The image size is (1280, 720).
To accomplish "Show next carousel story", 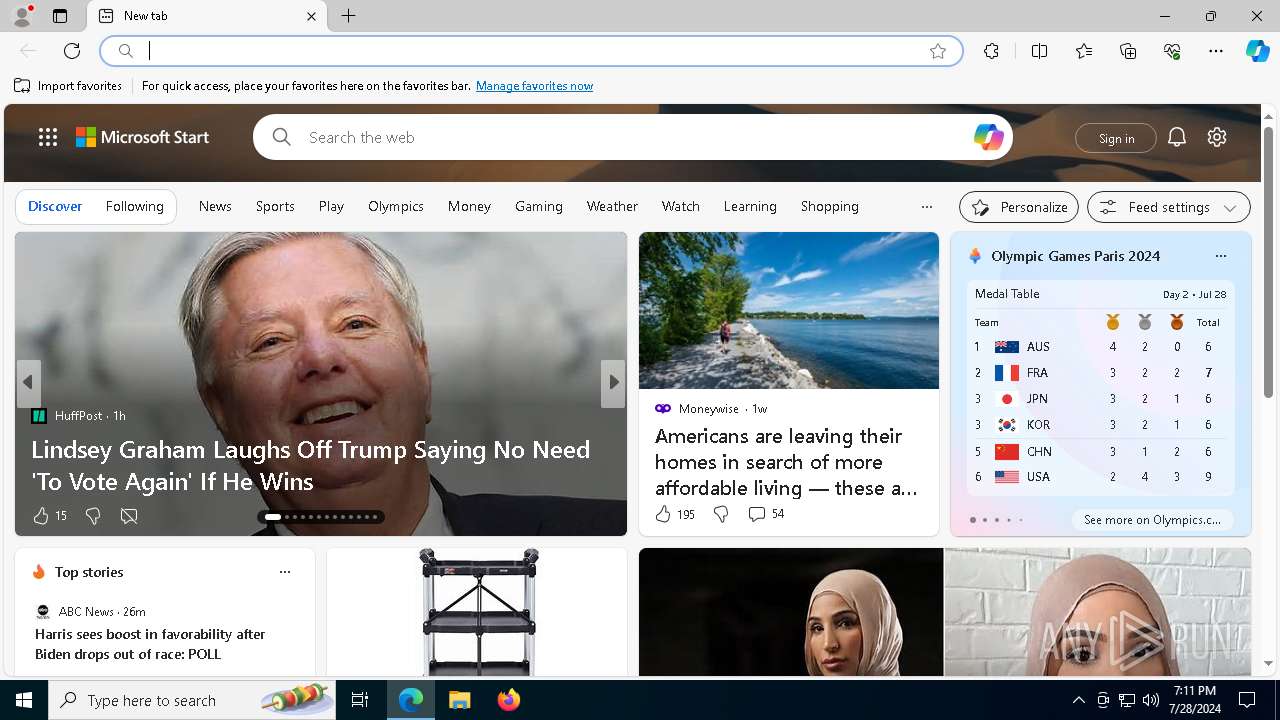I will [613, 383].
